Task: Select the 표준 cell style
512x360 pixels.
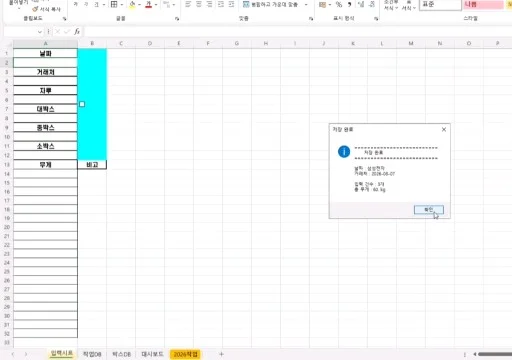Action: pos(440,5)
